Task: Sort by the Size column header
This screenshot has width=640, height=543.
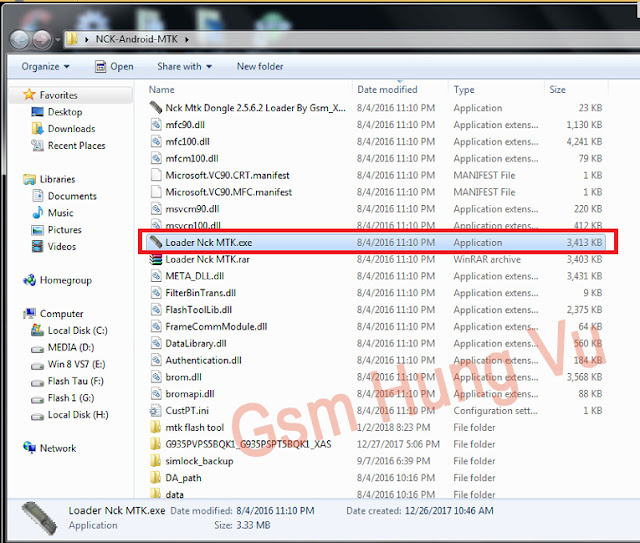Action: (557, 89)
